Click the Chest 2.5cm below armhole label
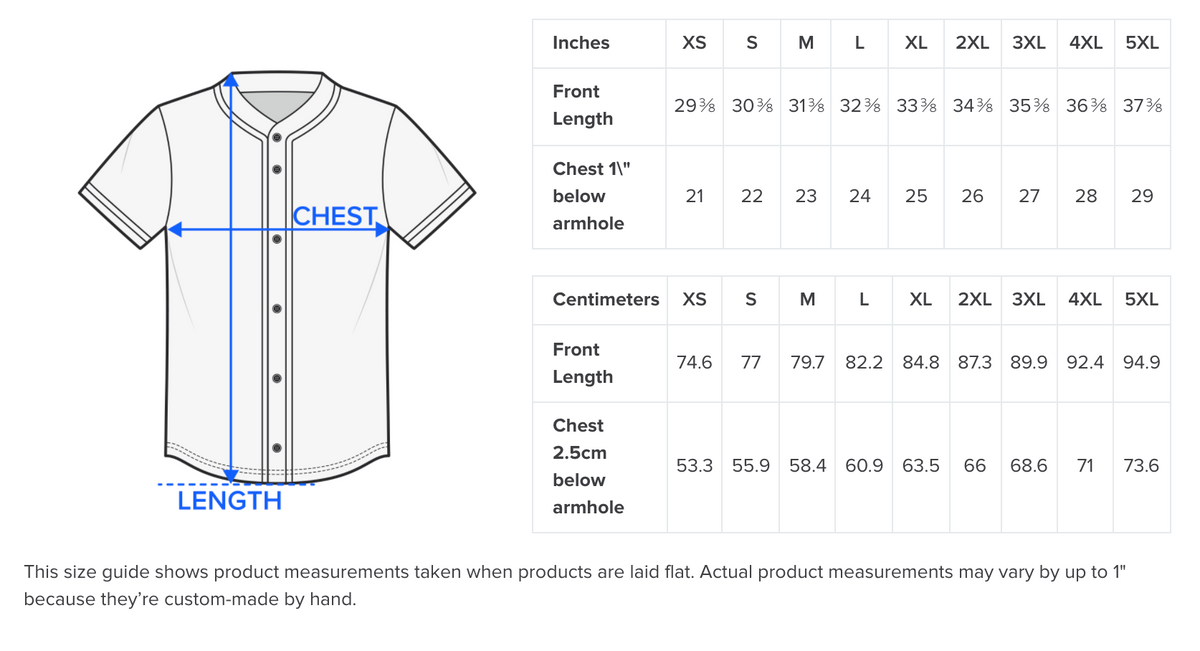1200x651 pixels. (x=588, y=466)
